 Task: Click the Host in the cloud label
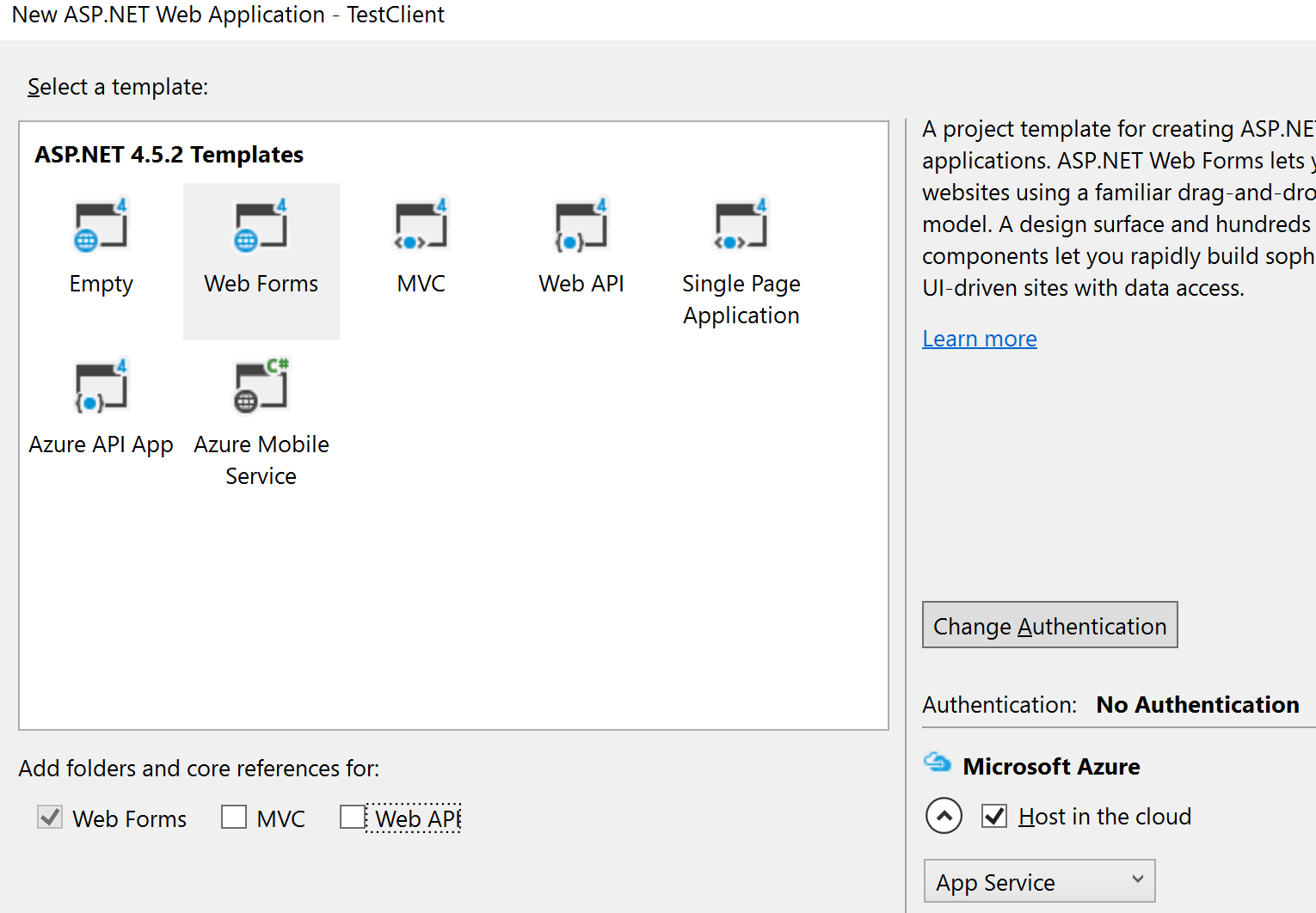click(1104, 817)
